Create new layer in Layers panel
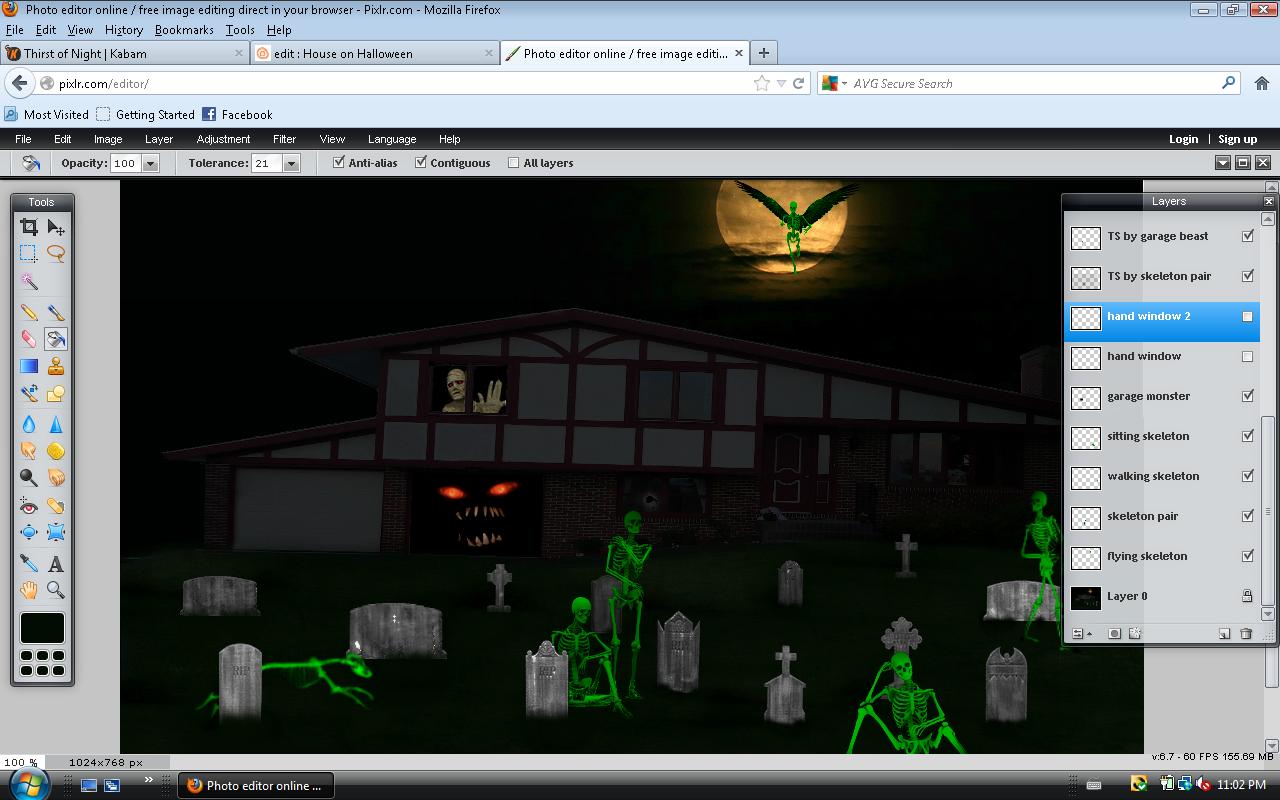The image size is (1280, 800). tap(1224, 633)
